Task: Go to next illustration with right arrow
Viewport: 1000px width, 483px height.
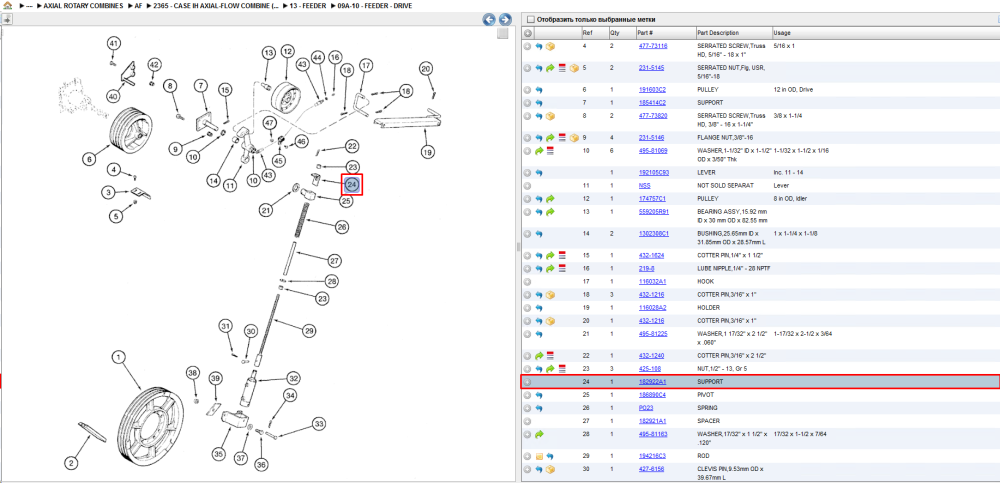Action: tap(504, 20)
